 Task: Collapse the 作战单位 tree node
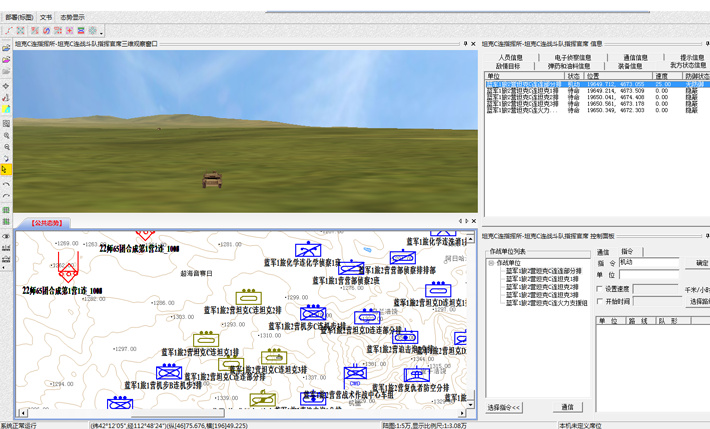pyautogui.click(x=492, y=263)
